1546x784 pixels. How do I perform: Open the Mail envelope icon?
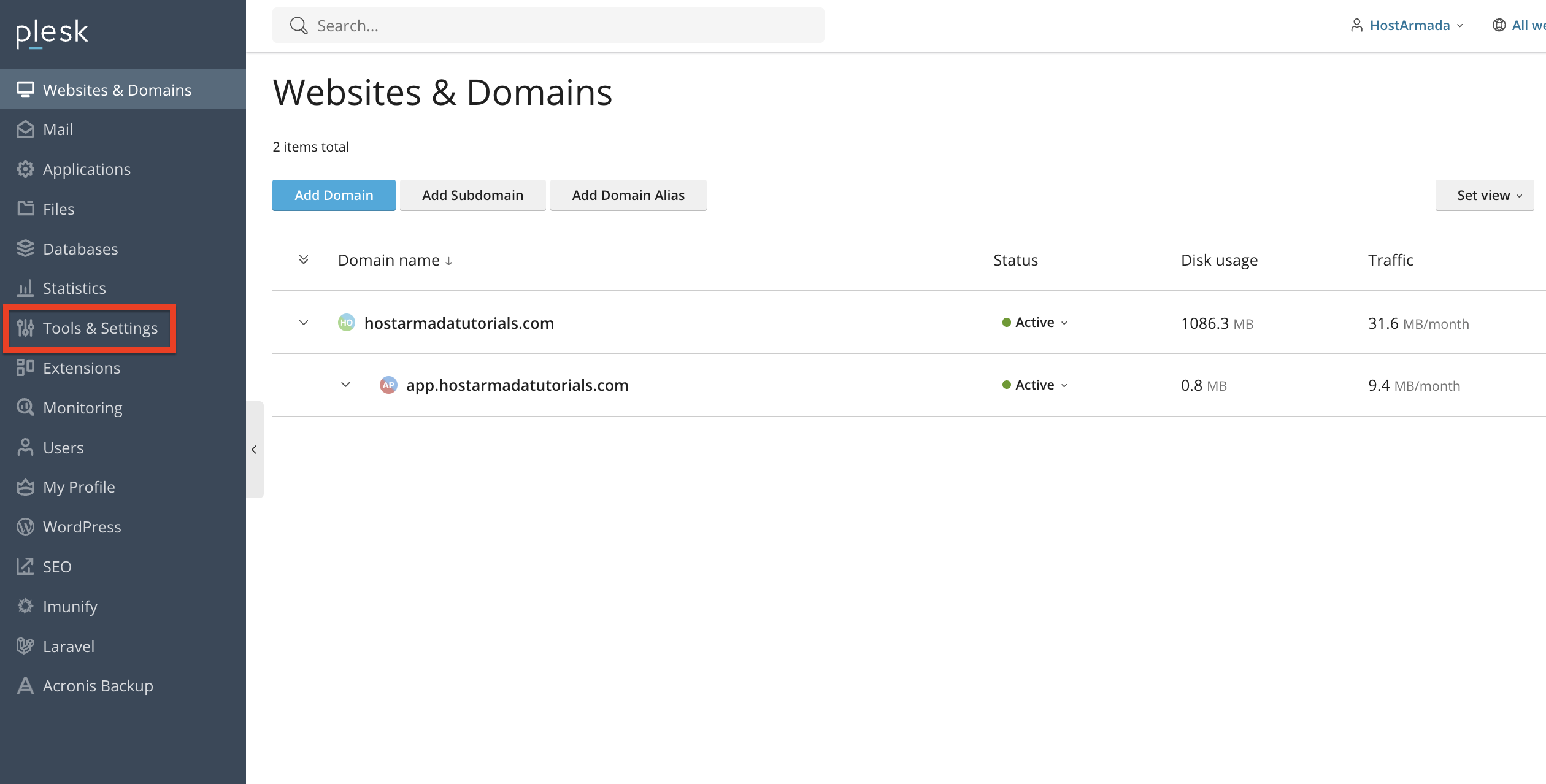click(25, 129)
